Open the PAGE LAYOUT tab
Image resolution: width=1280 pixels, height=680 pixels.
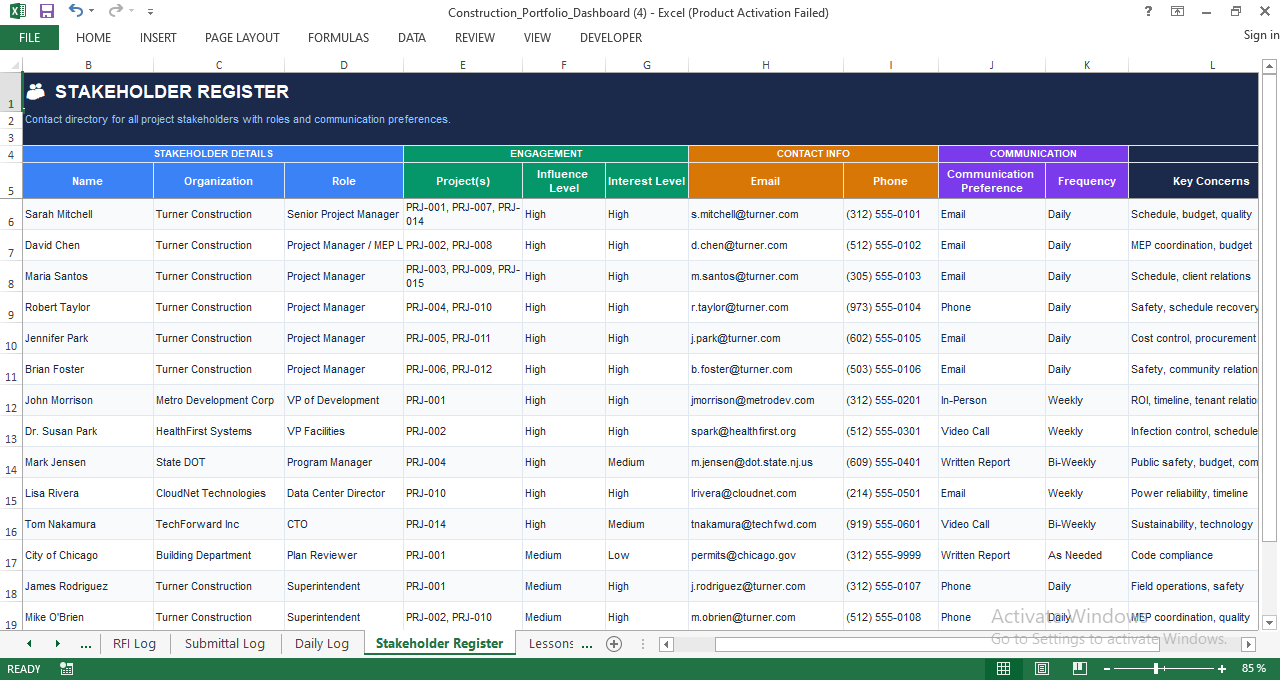tap(242, 38)
